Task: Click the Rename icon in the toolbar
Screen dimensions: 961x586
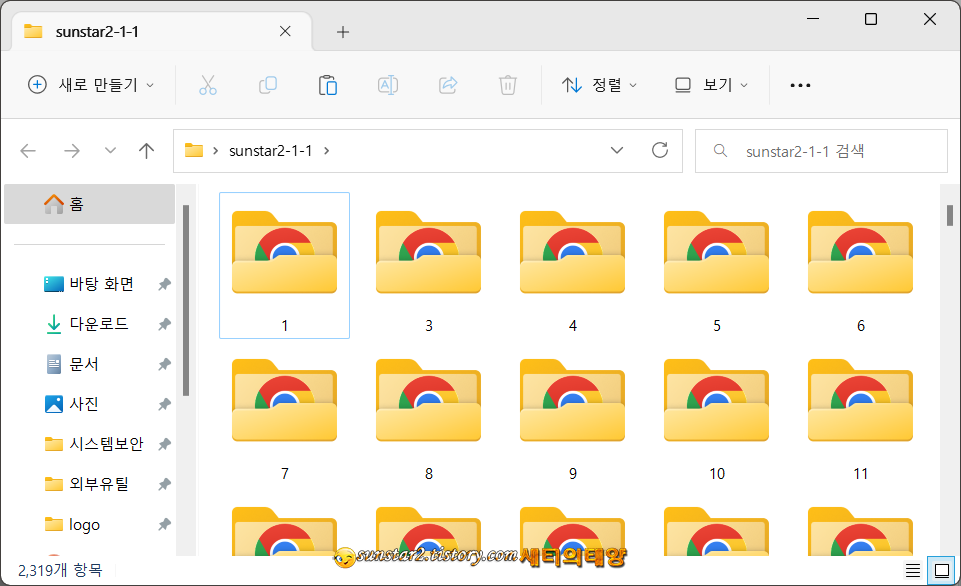Action: [387, 85]
